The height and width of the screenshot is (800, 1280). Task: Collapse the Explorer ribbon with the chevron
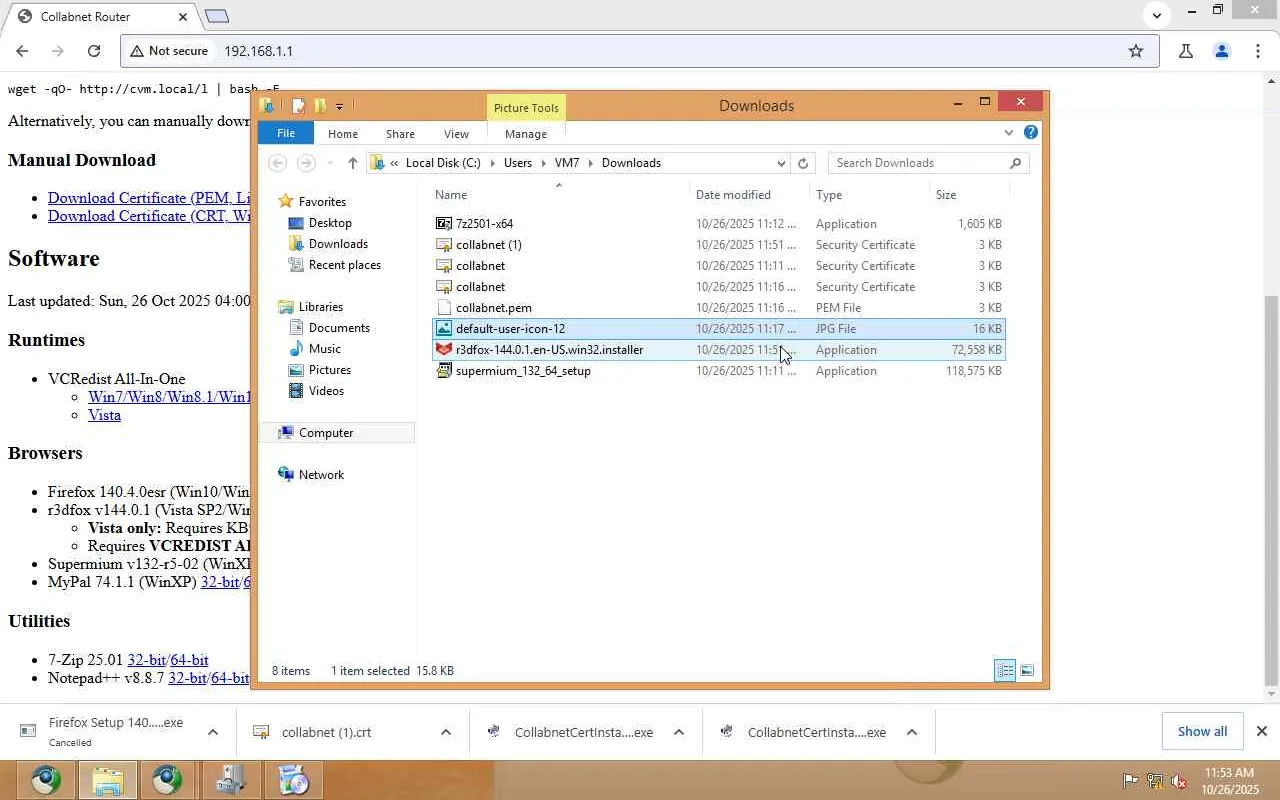(x=1008, y=132)
